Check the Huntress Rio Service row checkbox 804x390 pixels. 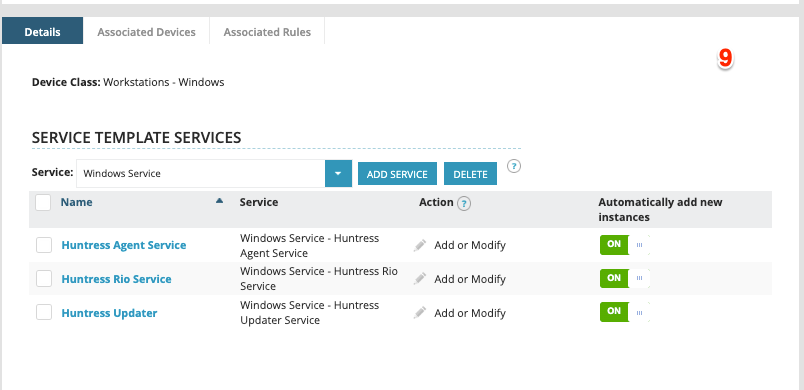[44, 279]
